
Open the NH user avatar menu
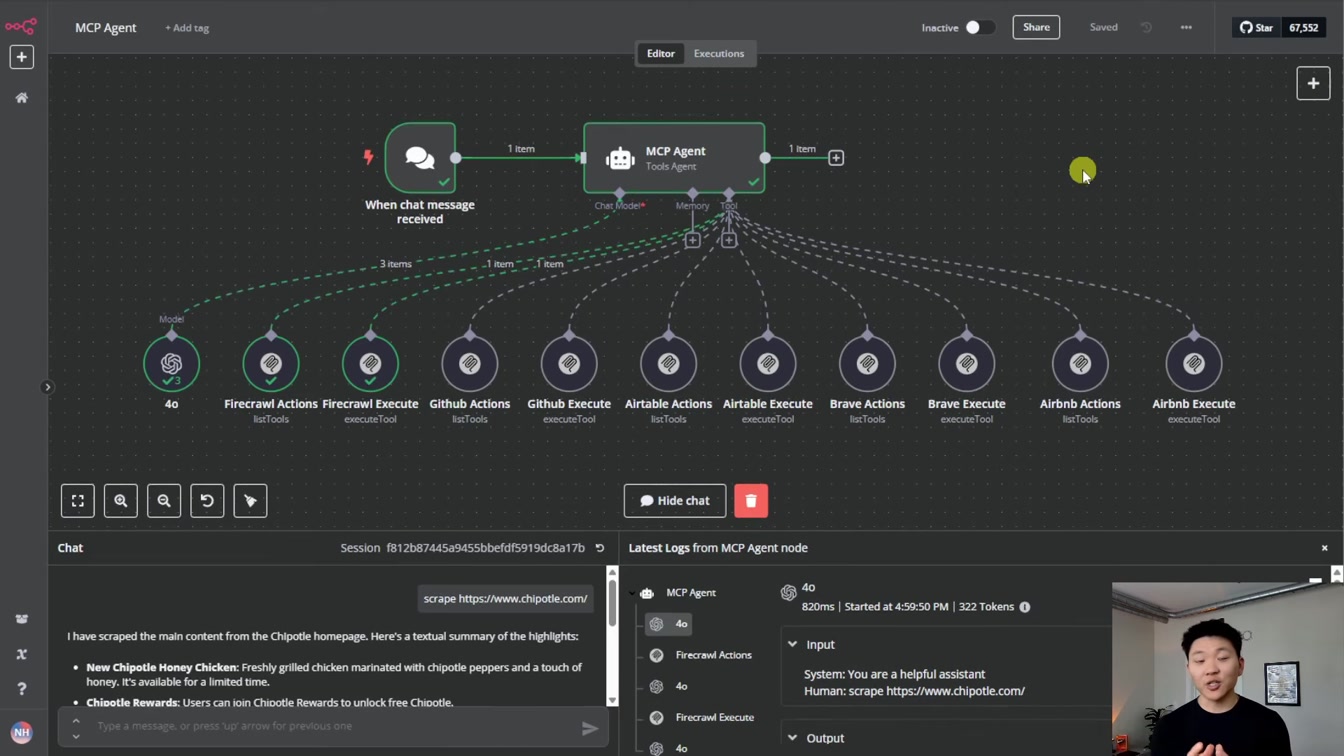[x=21, y=732]
